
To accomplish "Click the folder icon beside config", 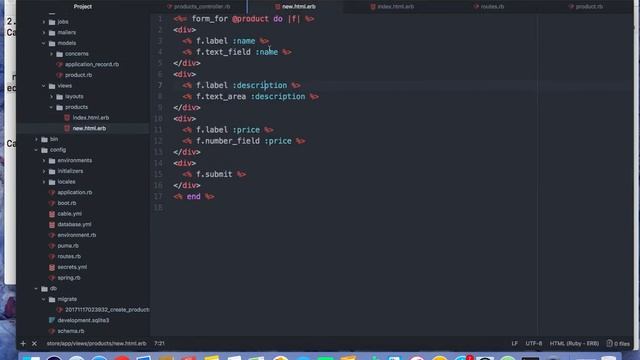I will [x=44, y=150].
